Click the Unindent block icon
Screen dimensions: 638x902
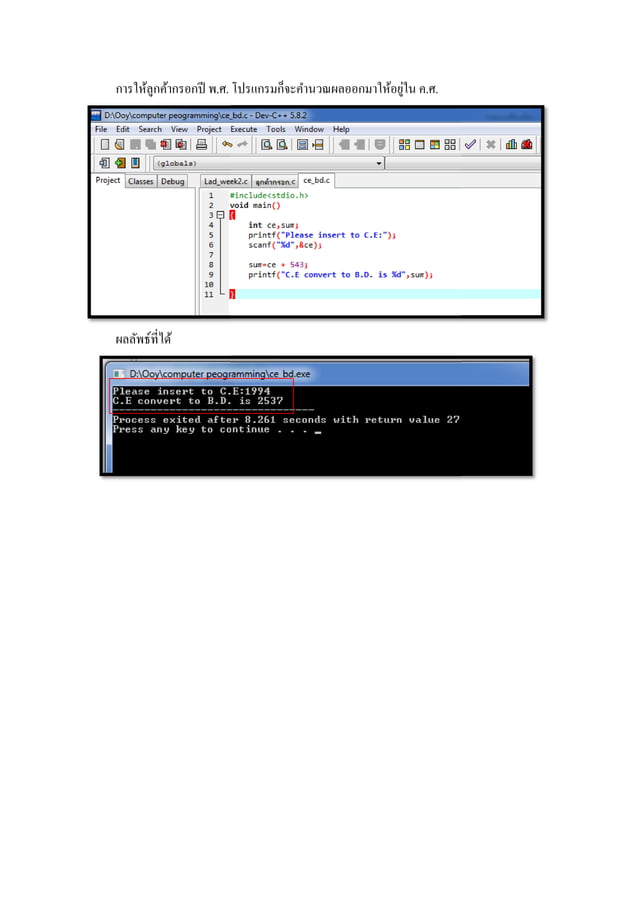coord(360,144)
